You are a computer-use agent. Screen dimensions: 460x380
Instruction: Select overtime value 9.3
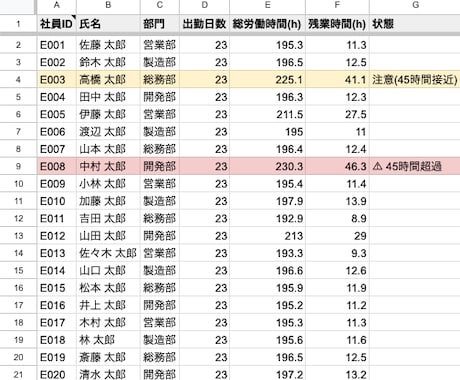337,253
